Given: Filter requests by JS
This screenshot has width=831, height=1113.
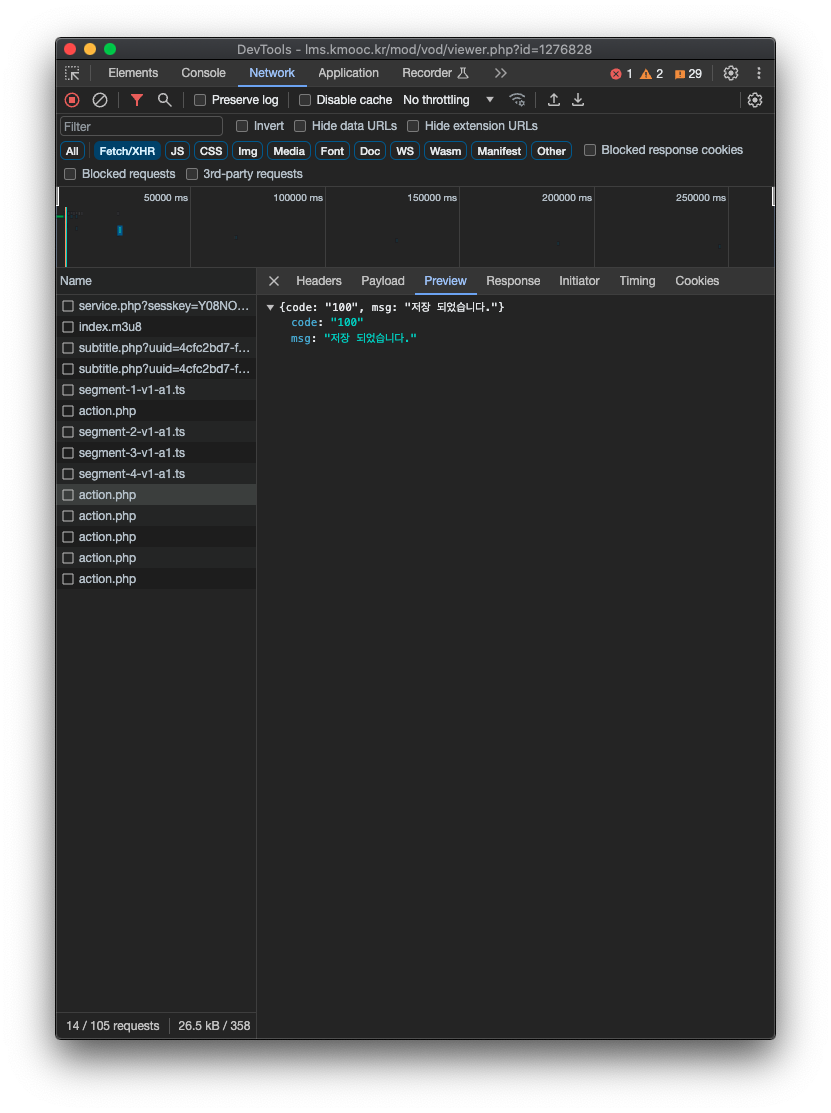Looking at the screenshot, I should click(x=177, y=151).
